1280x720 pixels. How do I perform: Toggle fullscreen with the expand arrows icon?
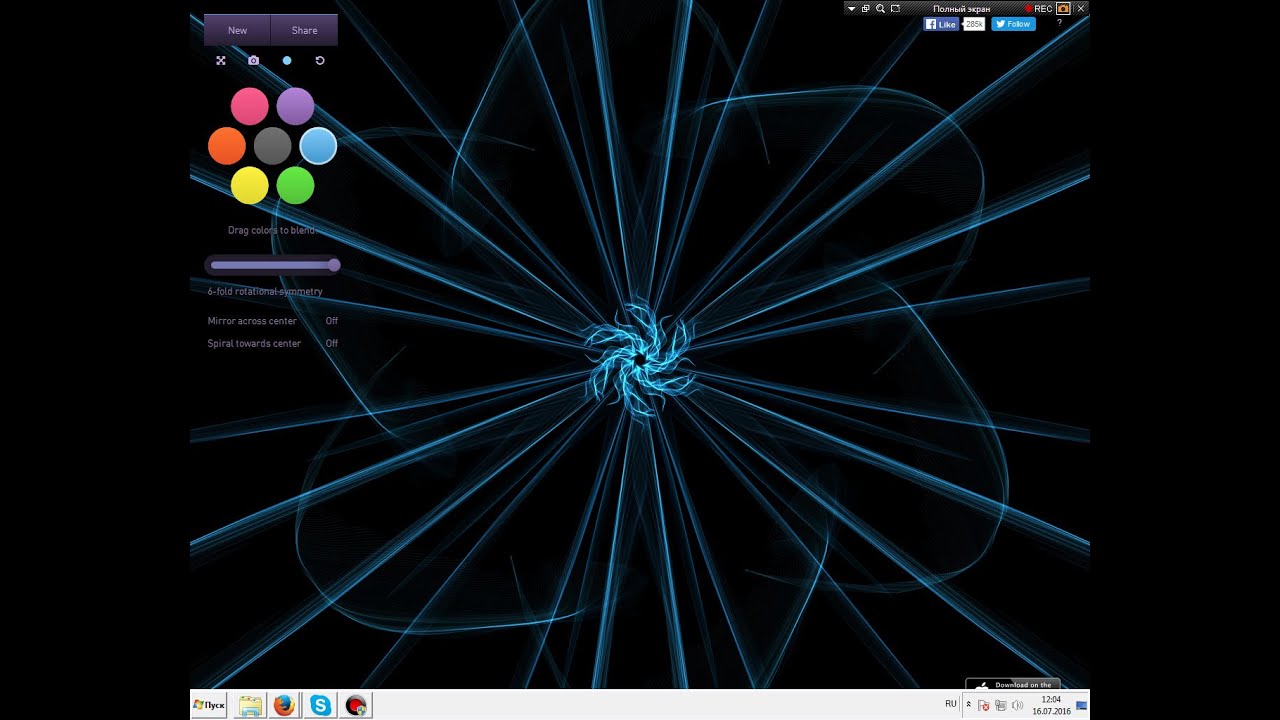click(x=221, y=61)
